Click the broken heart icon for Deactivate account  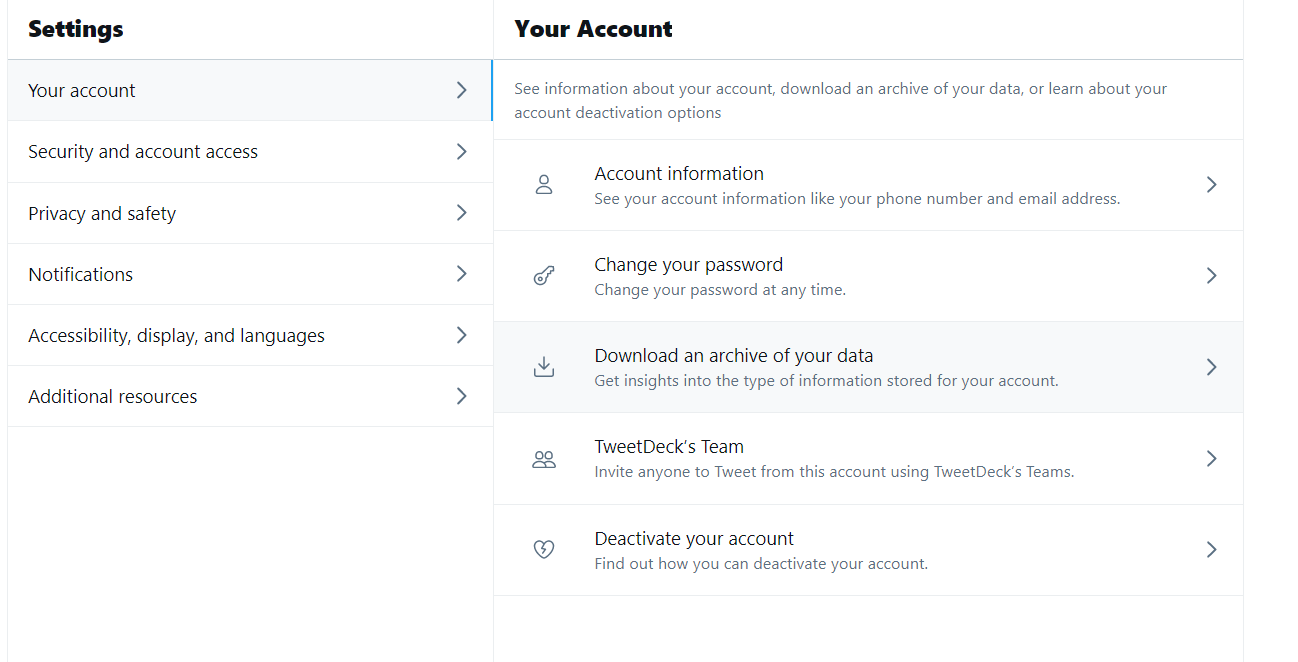[544, 550]
